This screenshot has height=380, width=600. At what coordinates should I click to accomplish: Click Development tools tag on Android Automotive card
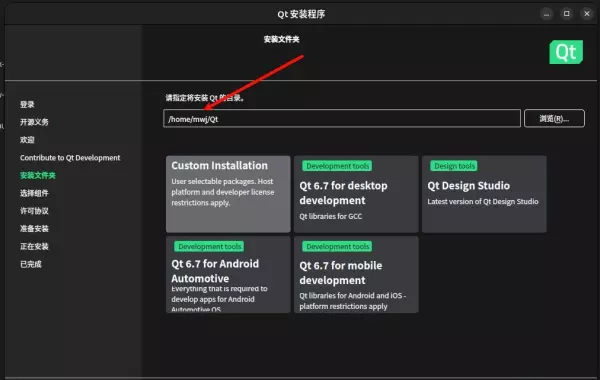click(209, 246)
